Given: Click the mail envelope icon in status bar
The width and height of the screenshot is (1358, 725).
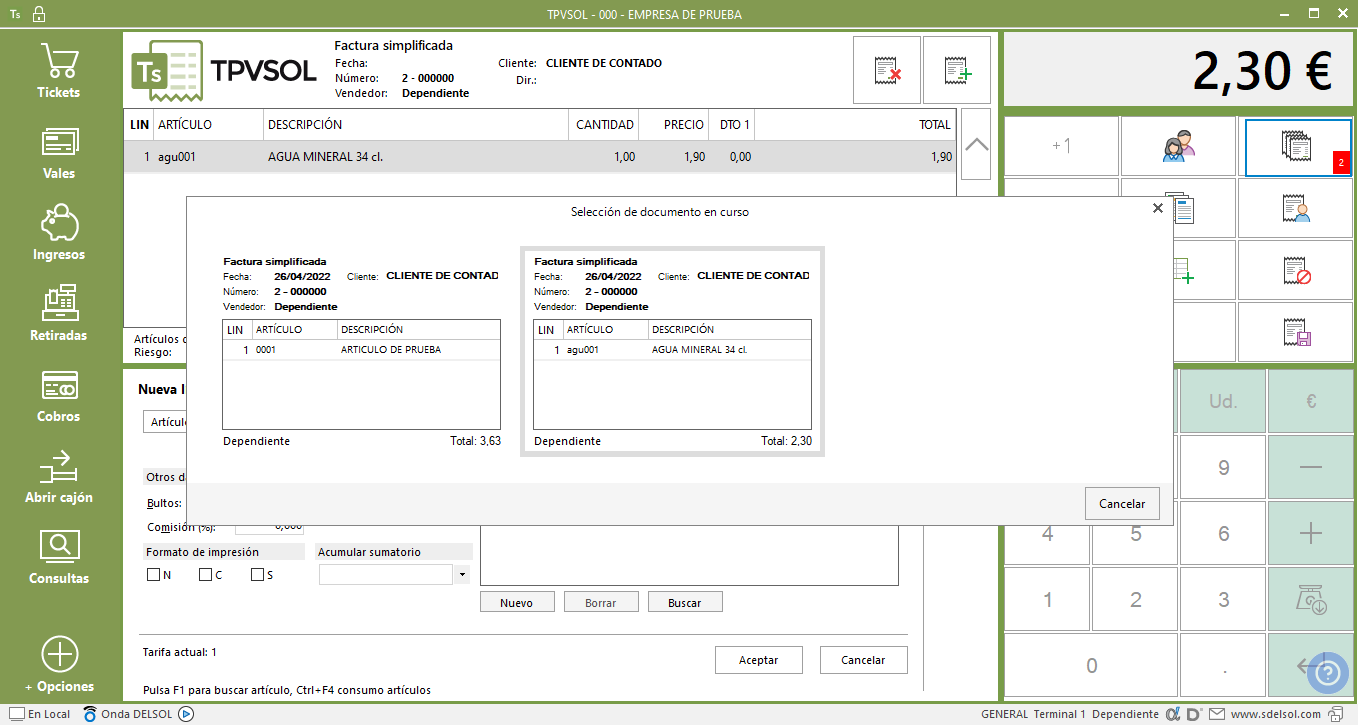Looking at the screenshot, I should point(1217,714).
